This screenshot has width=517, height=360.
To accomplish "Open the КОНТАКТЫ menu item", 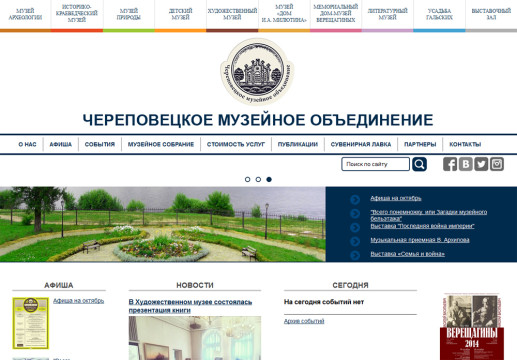I will point(465,144).
